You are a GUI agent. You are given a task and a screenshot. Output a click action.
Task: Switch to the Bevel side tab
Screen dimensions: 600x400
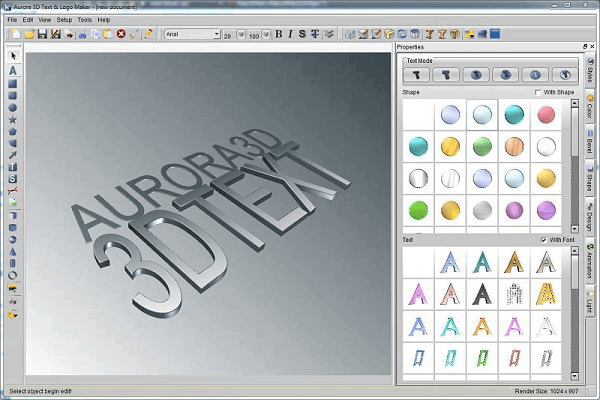(x=590, y=142)
